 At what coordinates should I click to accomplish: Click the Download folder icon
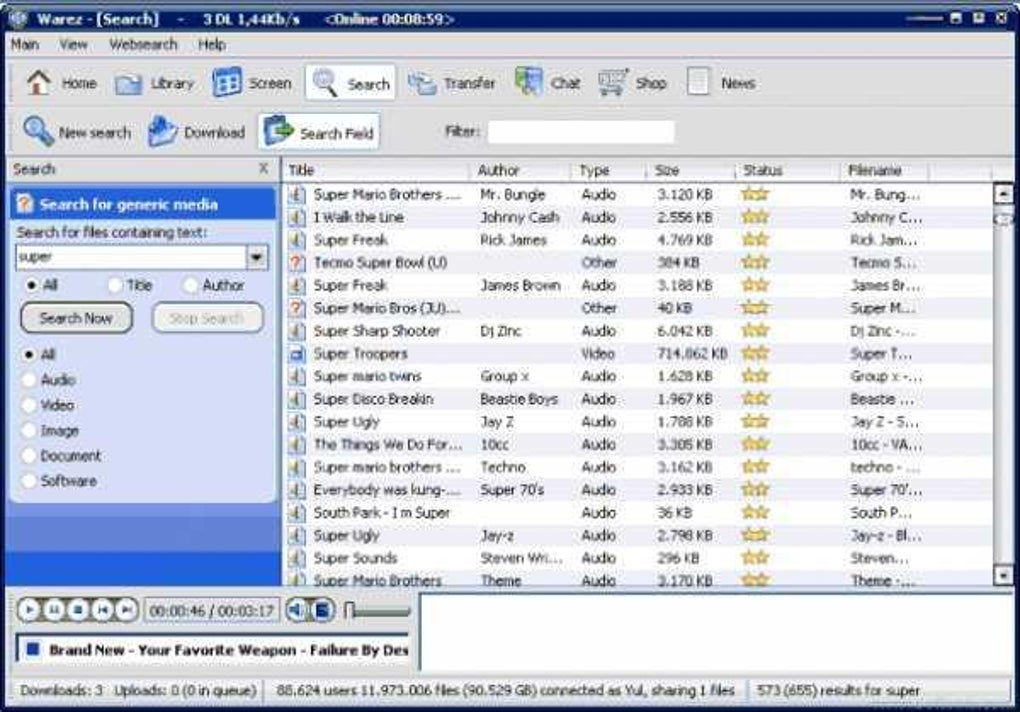point(163,132)
